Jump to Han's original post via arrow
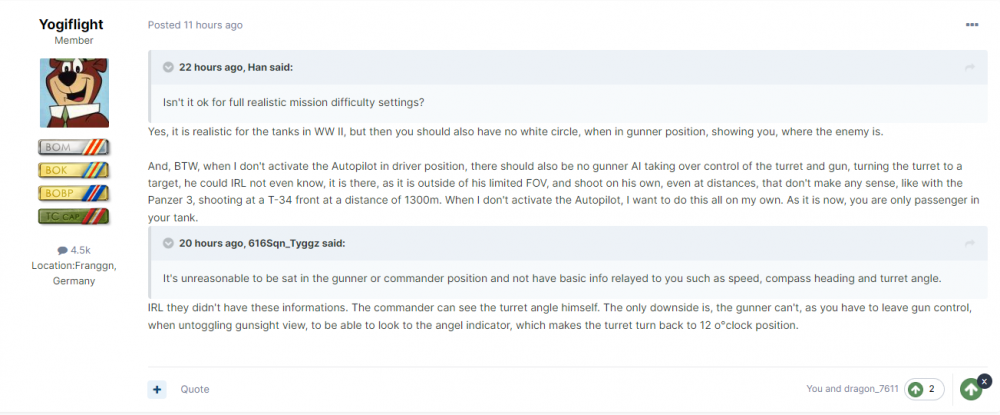 point(969,68)
